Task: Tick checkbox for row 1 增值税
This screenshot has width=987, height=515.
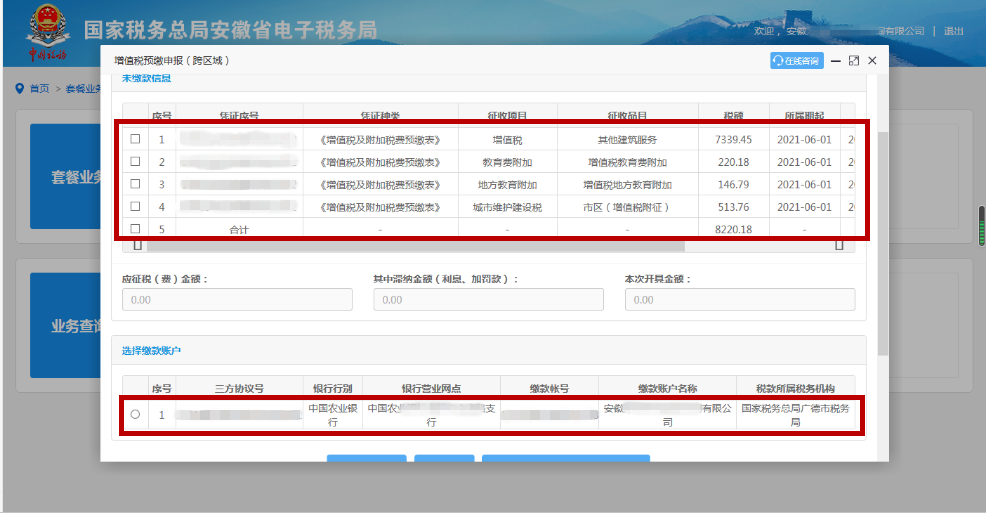Action: 135,139
